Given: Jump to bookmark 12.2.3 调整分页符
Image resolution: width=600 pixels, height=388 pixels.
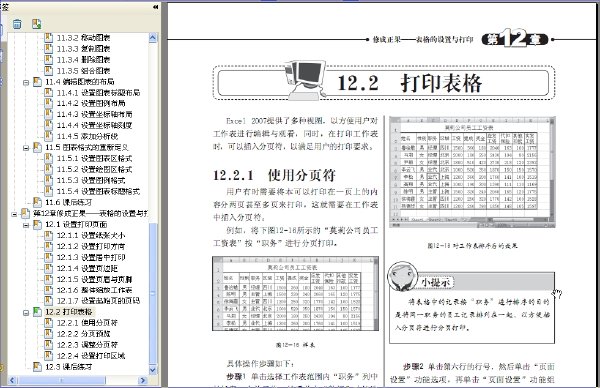Looking at the screenshot, I should pos(87,345).
